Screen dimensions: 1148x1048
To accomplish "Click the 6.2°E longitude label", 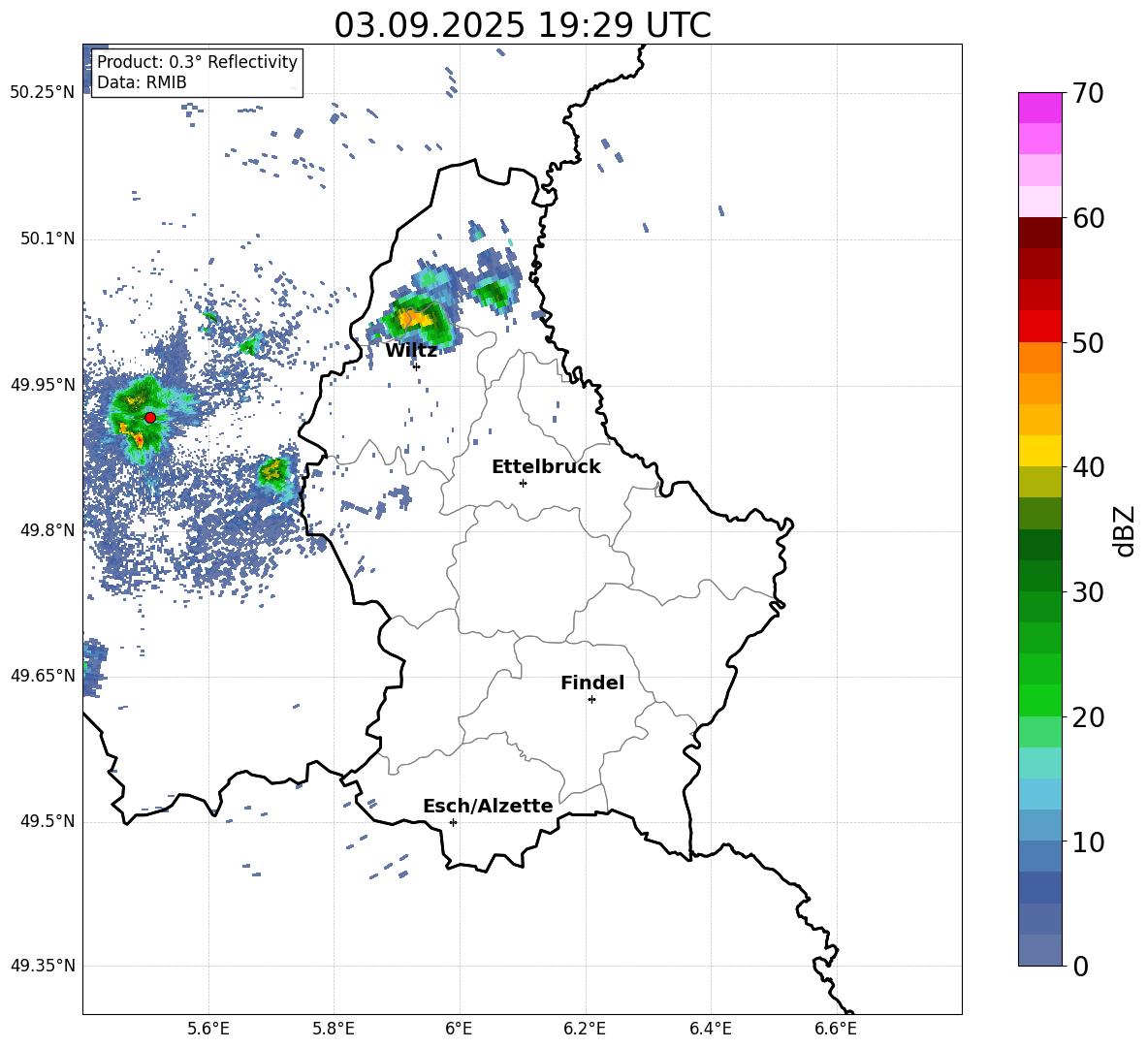I will pyautogui.click(x=585, y=1029).
